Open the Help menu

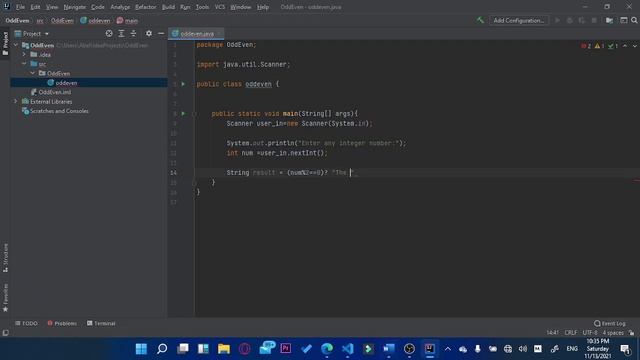tap(263, 7)
